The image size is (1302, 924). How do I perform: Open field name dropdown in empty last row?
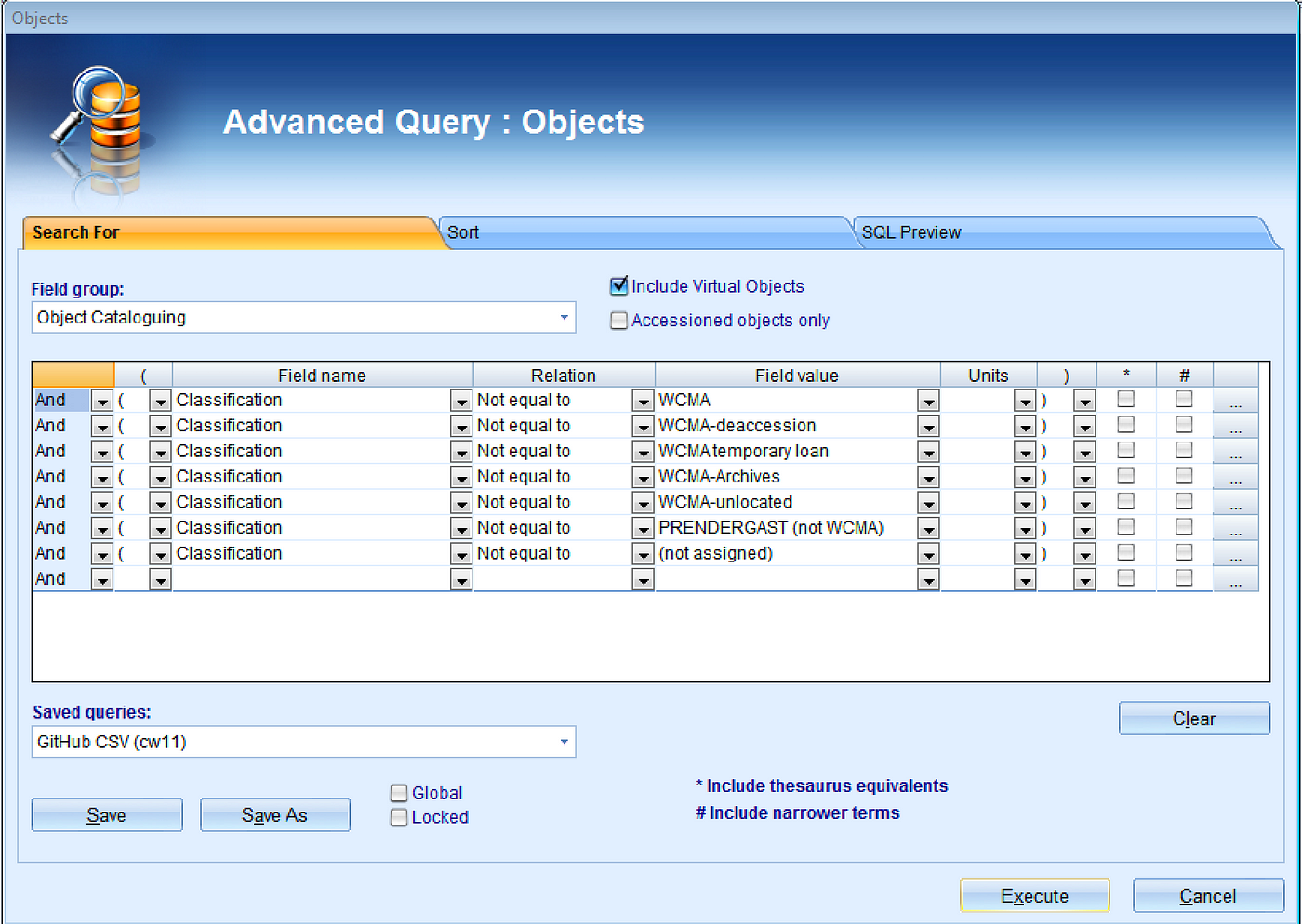(461, 579)
